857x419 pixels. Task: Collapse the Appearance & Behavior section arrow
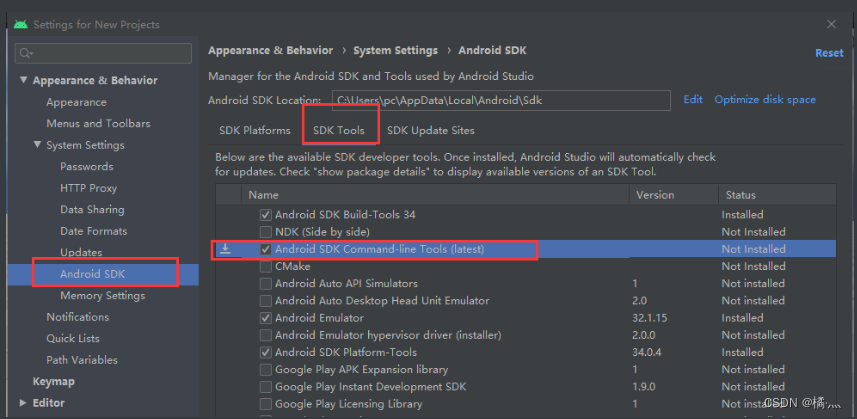click(24, 80)
